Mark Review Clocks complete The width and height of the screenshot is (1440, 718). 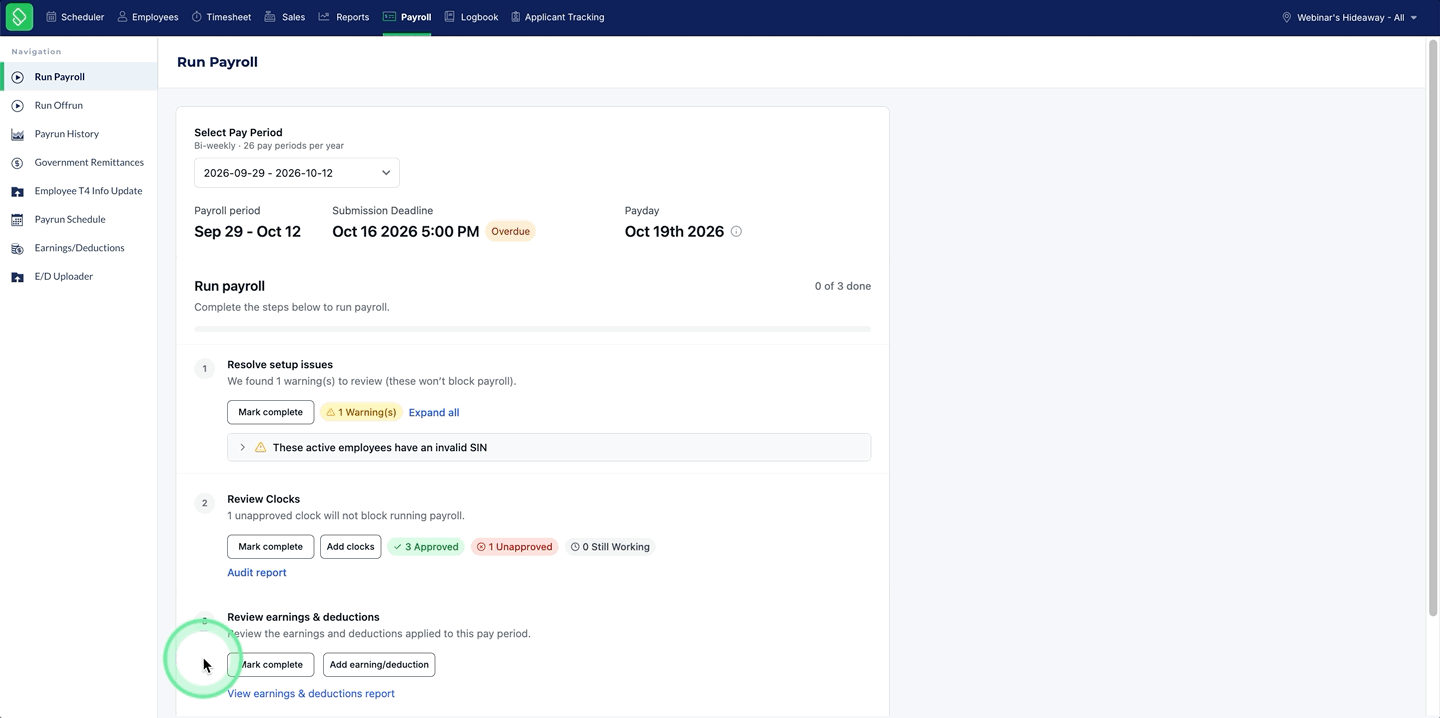click(x=270, y=547)
